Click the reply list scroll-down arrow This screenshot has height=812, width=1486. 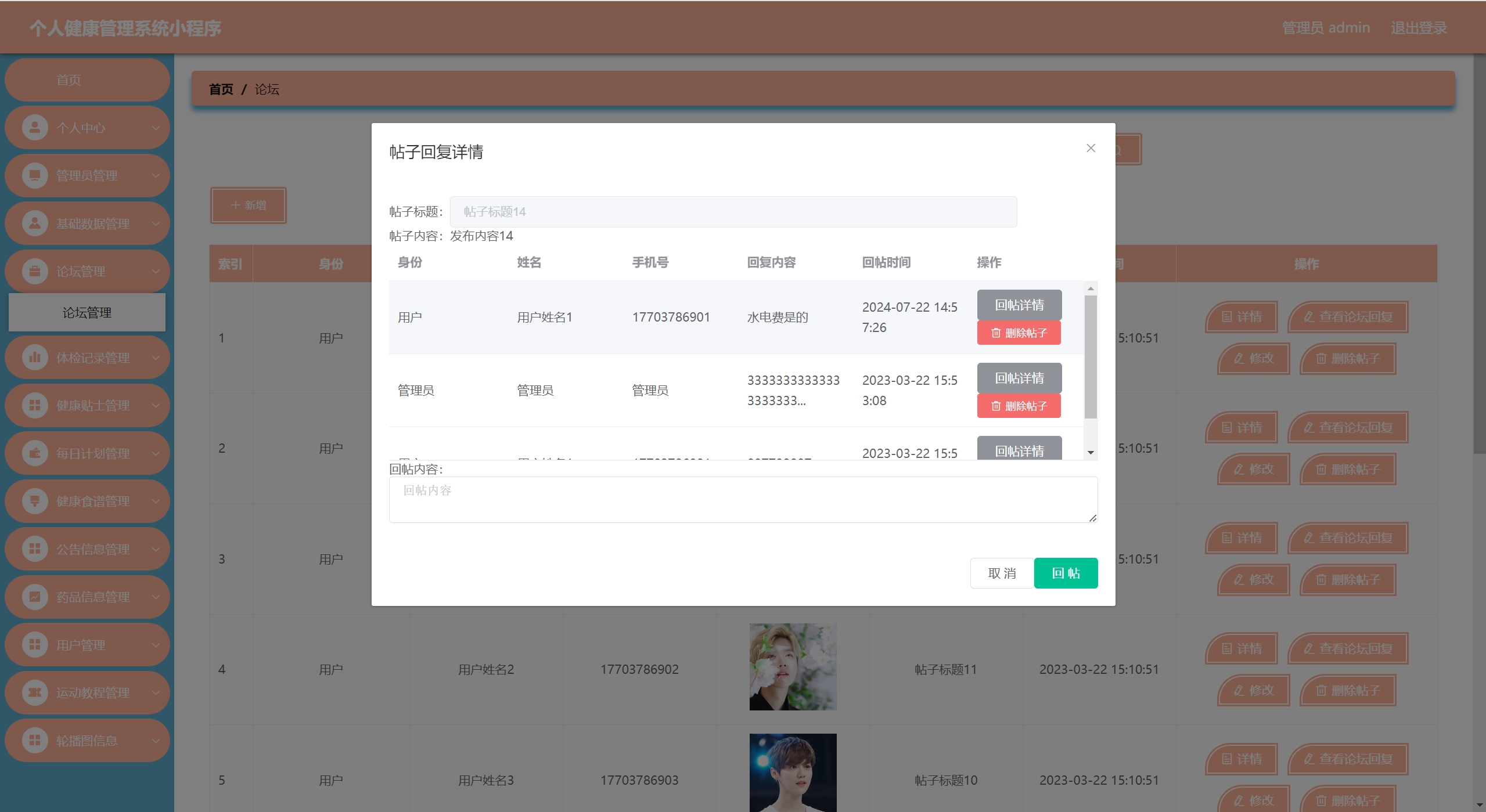pos(1091,453)
